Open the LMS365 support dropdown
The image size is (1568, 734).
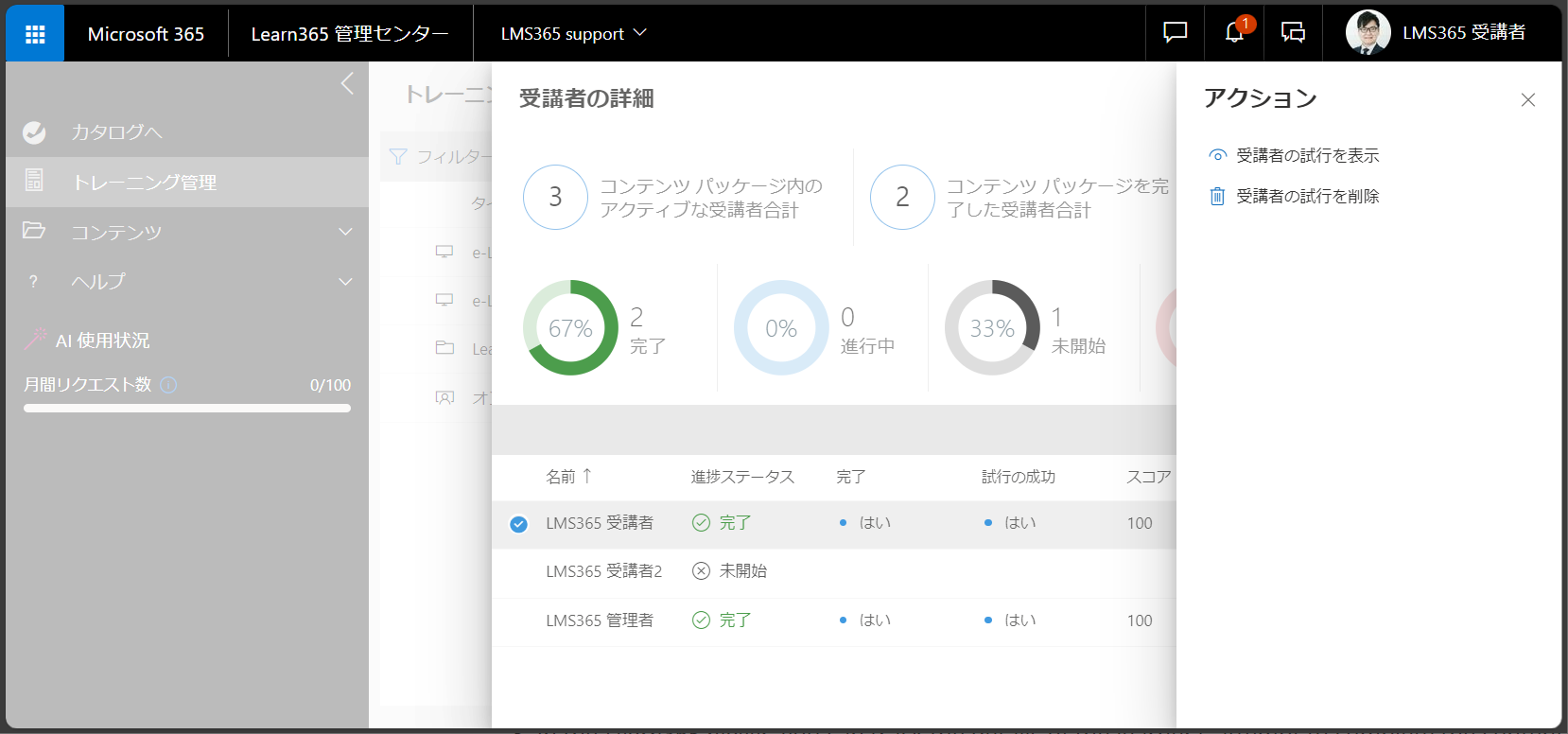[573, 33]
